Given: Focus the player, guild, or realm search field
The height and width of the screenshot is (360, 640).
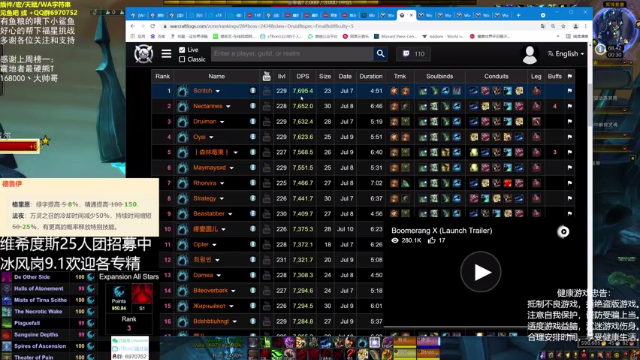Looking at the screenshot, I should click(x=292, y=54).
